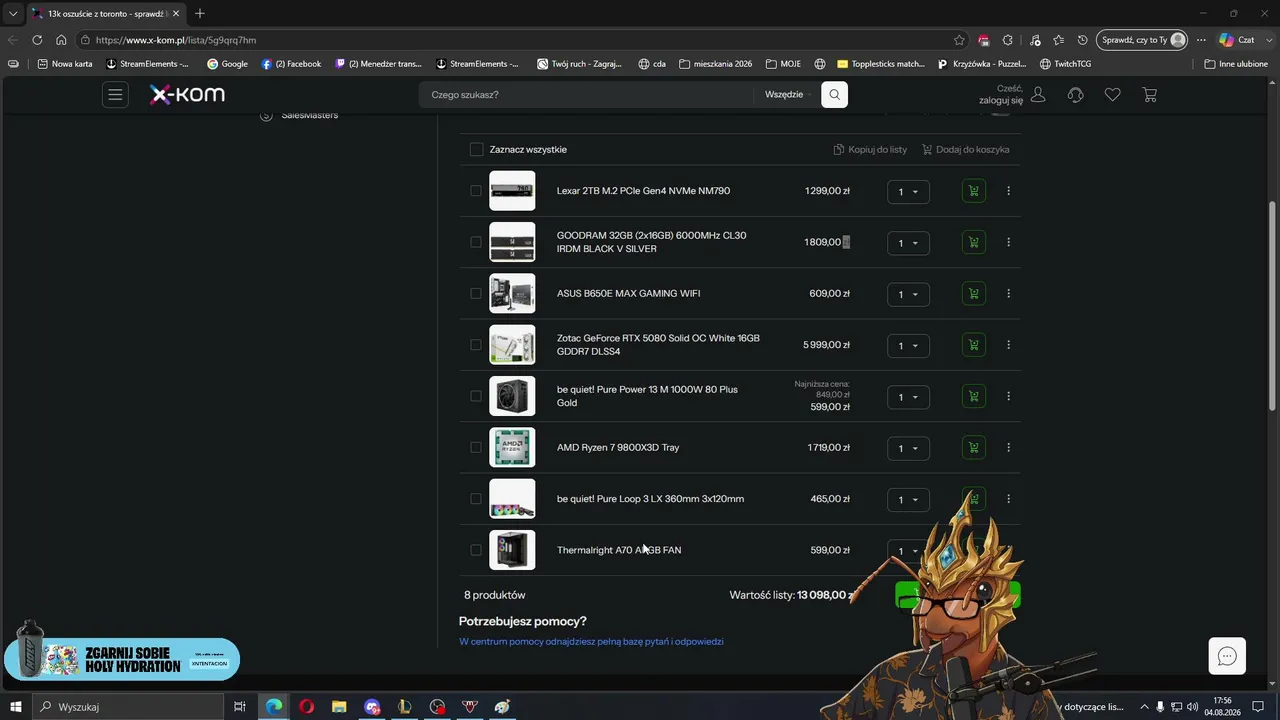Add Zotac RTX 5080 to cart

(973, 345)
